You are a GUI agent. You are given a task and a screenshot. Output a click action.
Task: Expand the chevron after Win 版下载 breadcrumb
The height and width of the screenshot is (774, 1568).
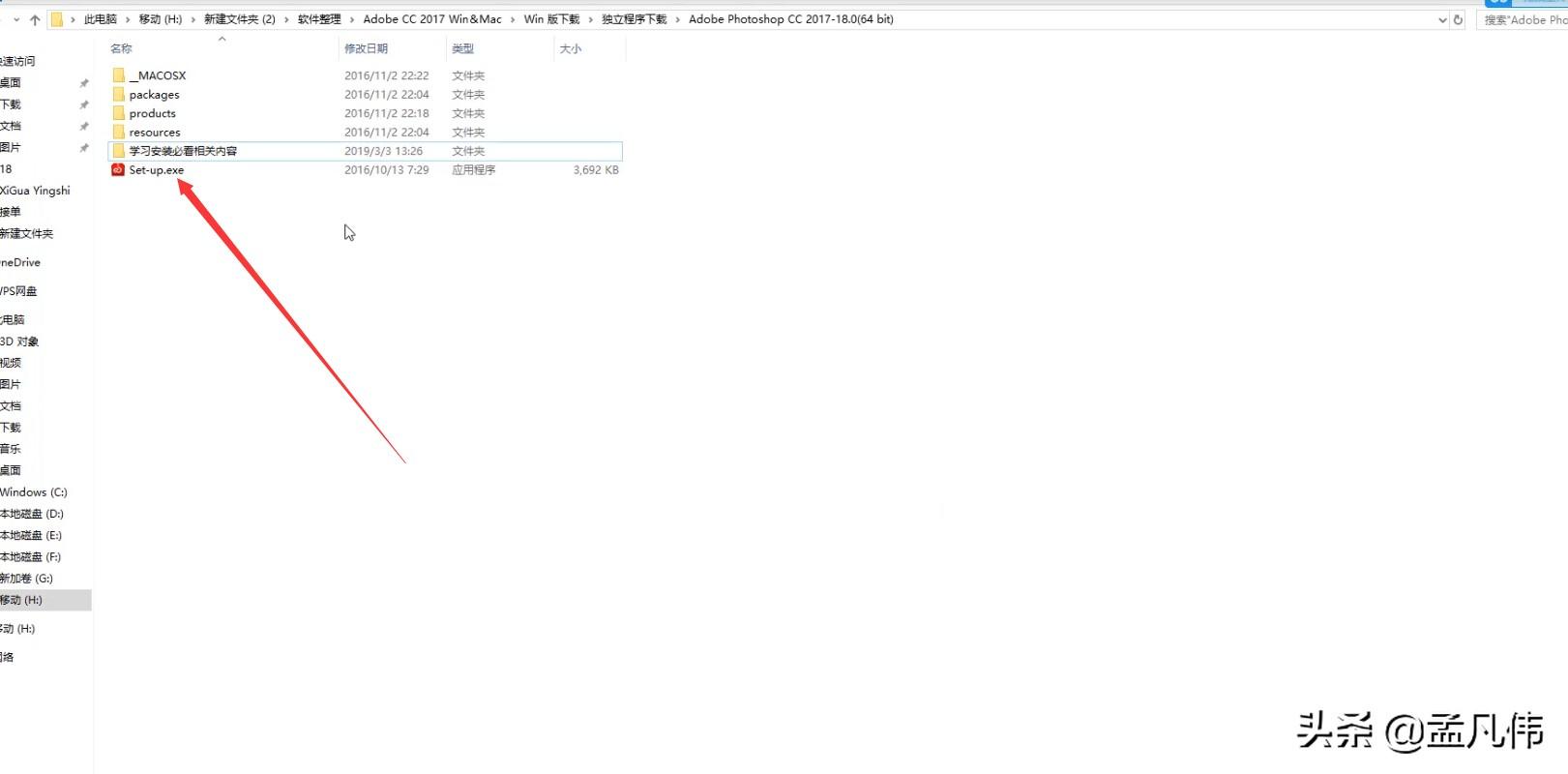pyautogui.click(x=591, y=19)
